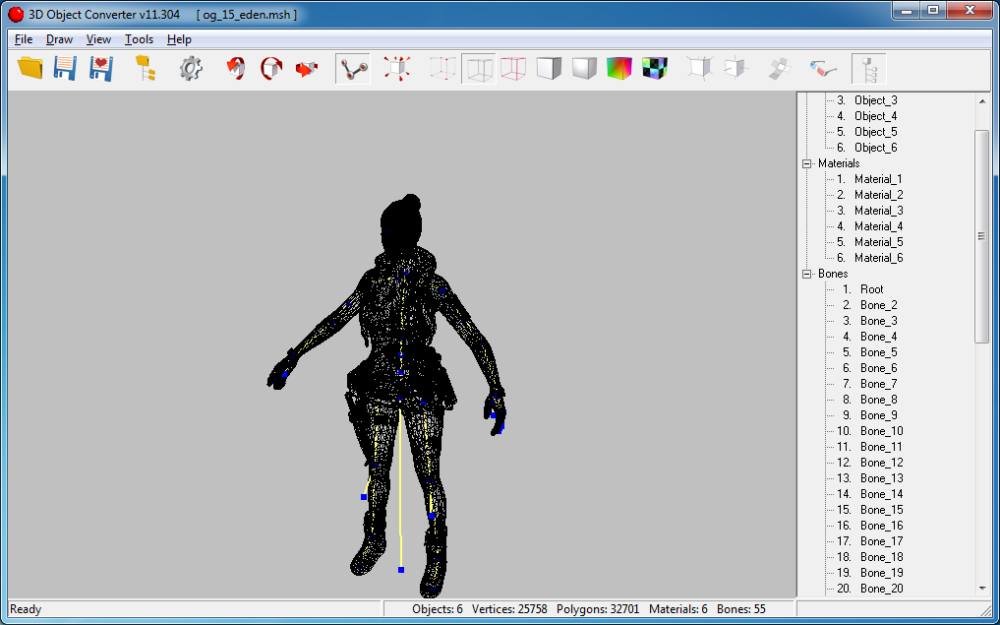Click the save with heart favorite icon

coord(100,68)
